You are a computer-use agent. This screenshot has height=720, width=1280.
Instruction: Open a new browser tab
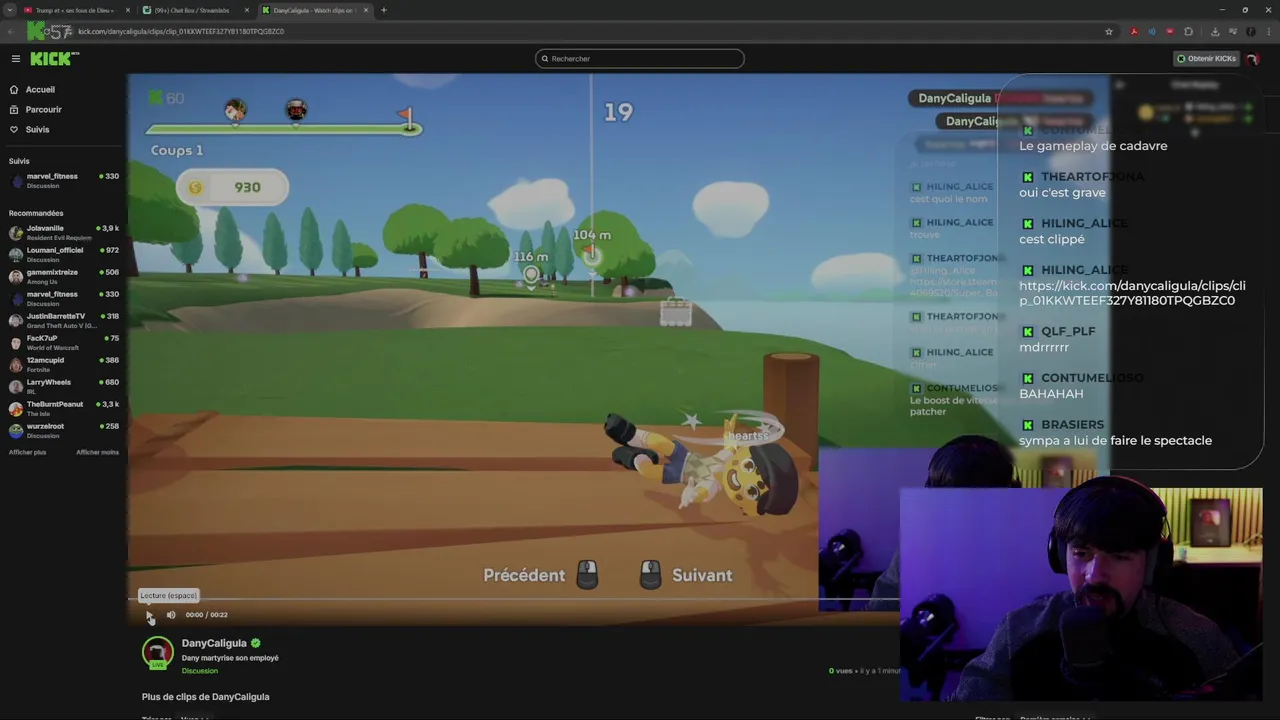pos(383,10)
